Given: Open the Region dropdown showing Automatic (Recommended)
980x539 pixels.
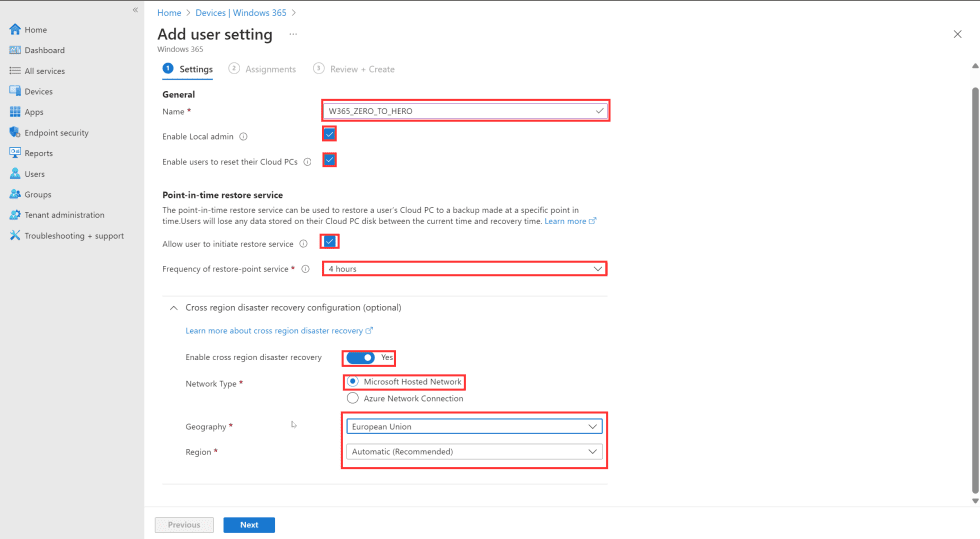Looking at the screenshot, I should [x=474, y=451].
